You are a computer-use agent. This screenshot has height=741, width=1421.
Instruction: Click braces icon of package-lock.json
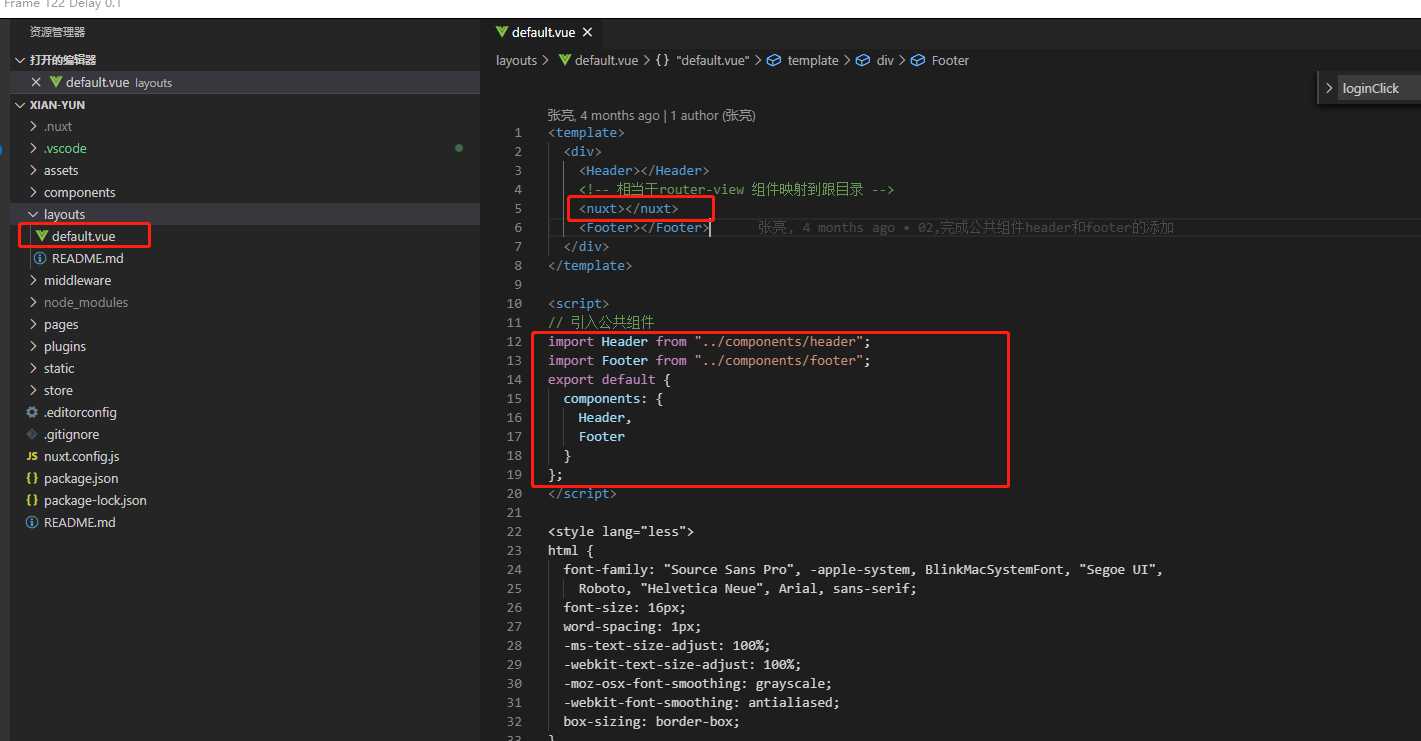32,500
